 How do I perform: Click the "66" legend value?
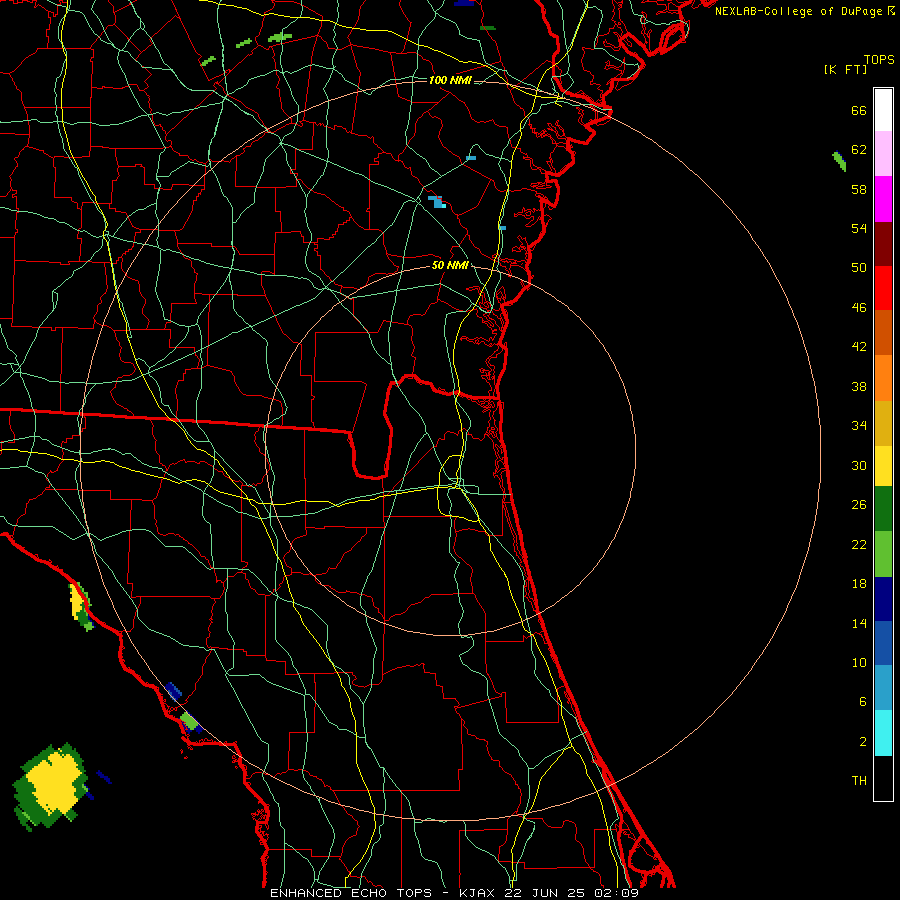tap(859, 110)
